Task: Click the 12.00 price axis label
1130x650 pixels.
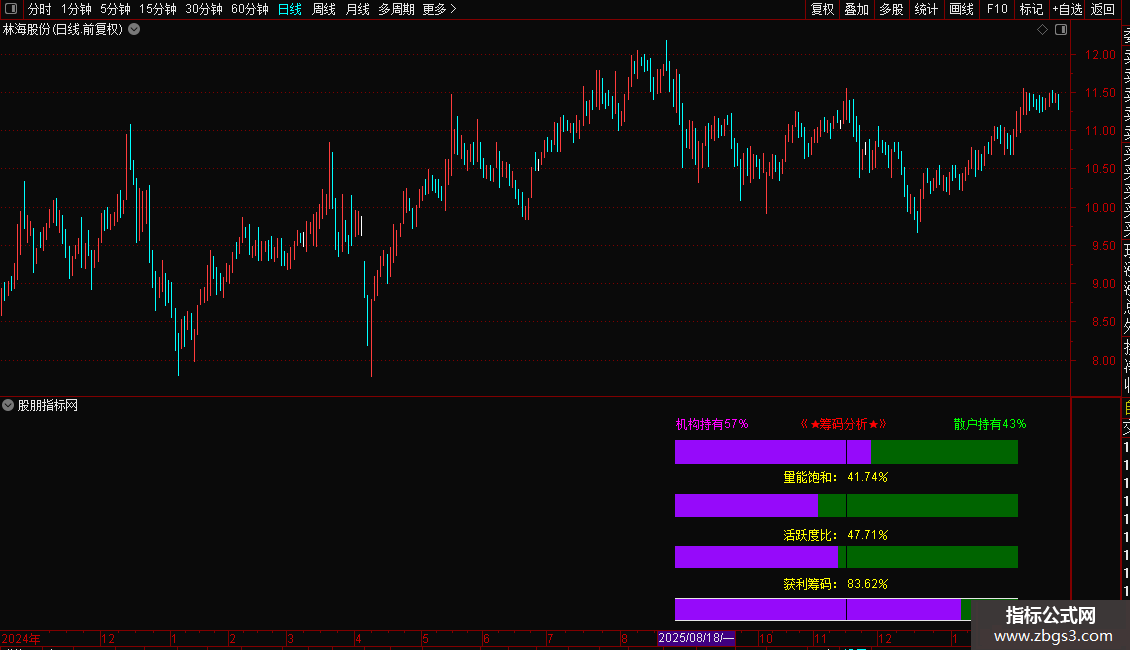Action: [1100, 55]
